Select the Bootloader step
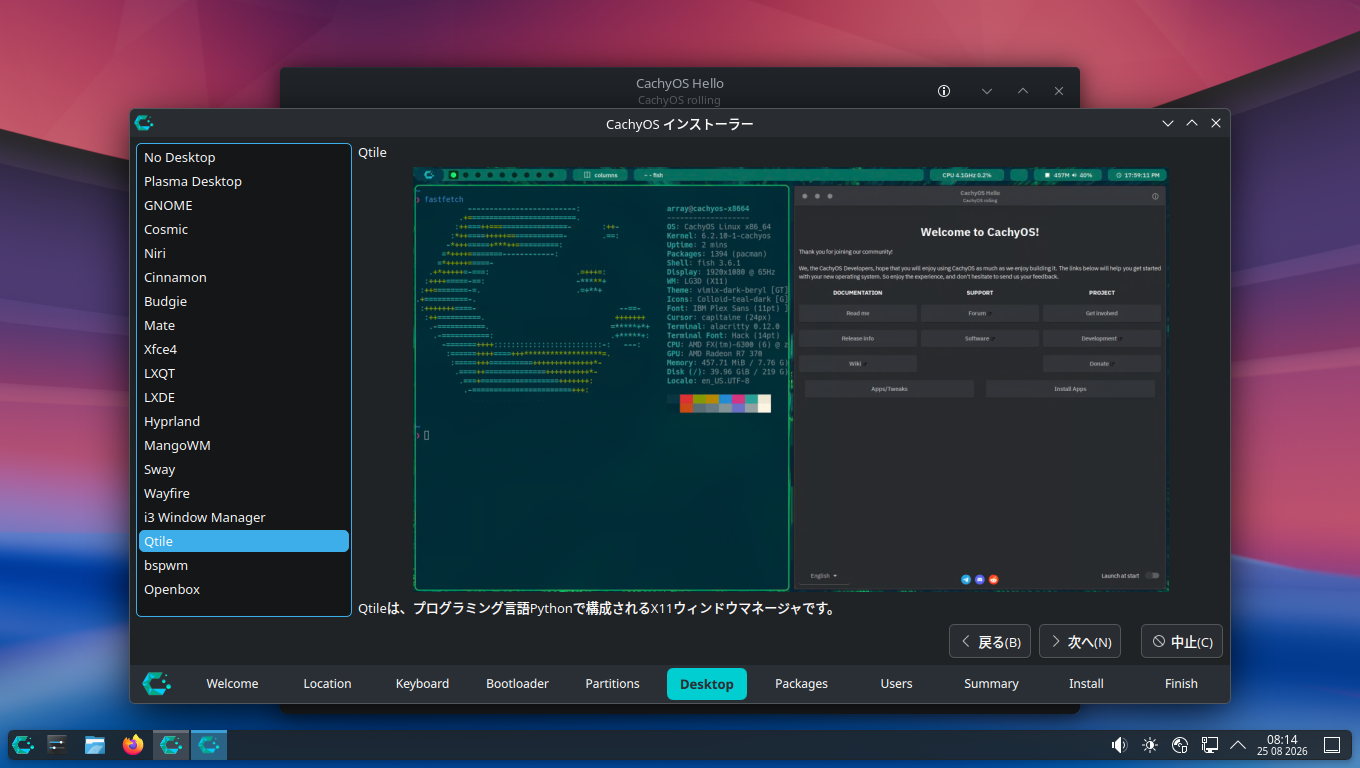This screenshot has width=1360, height=768. click(517, 684)
